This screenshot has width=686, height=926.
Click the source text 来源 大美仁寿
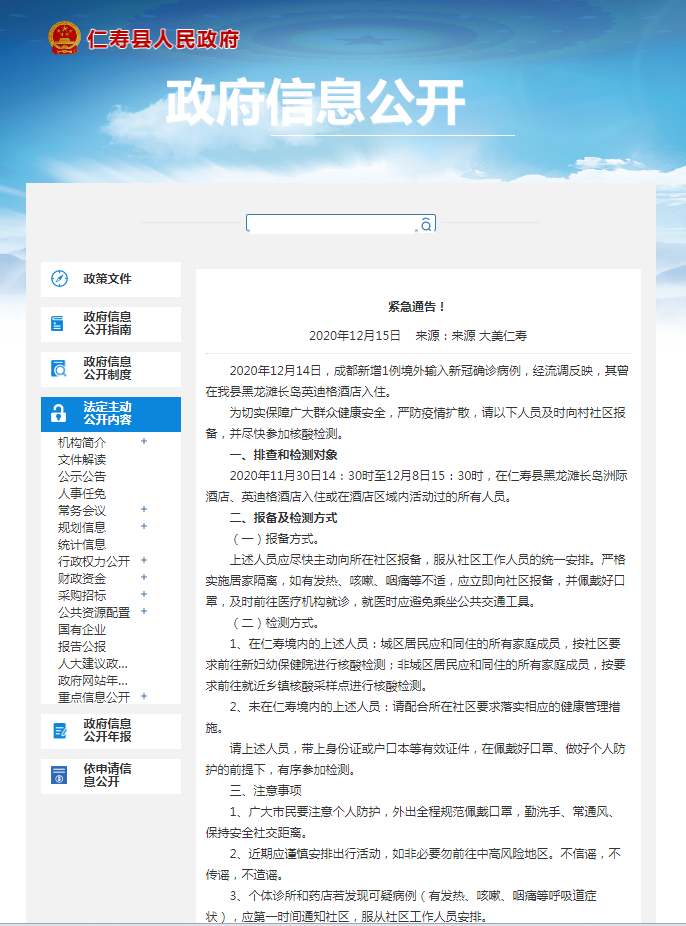[489, 335]
